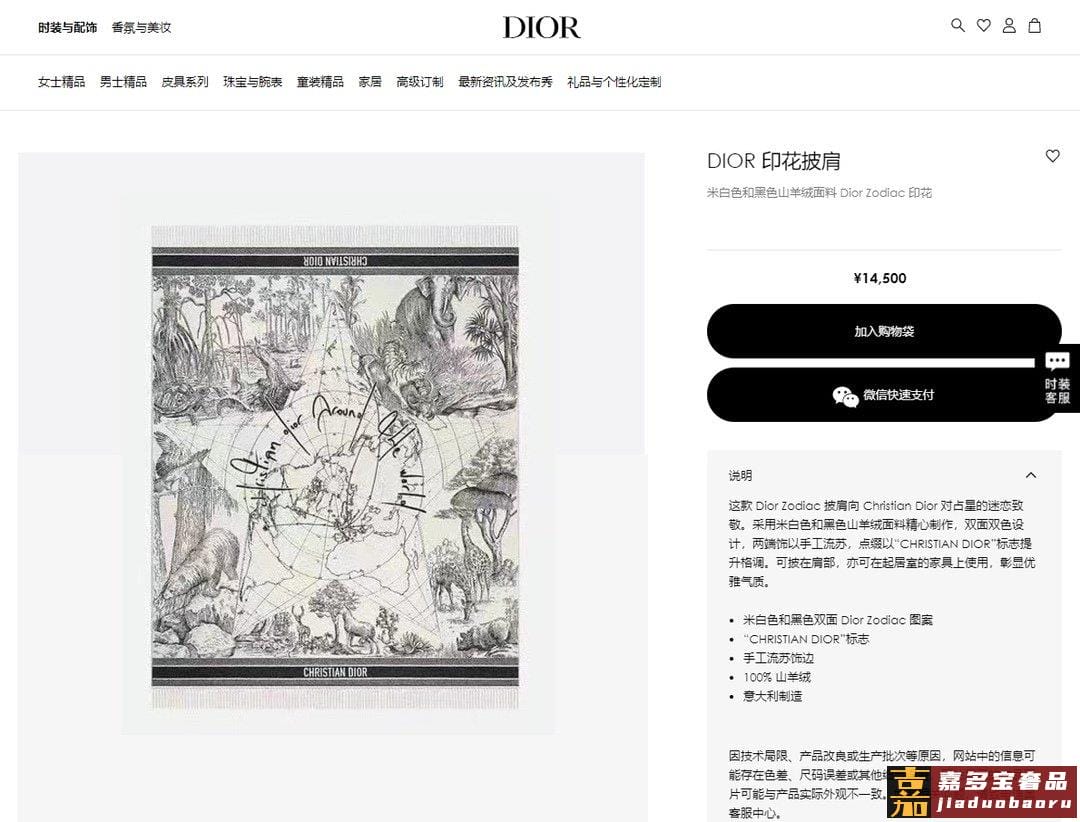This screenshot has height=822, width=1080.
Task: Open the shopping bag icon
Action: pos(1035,25)
